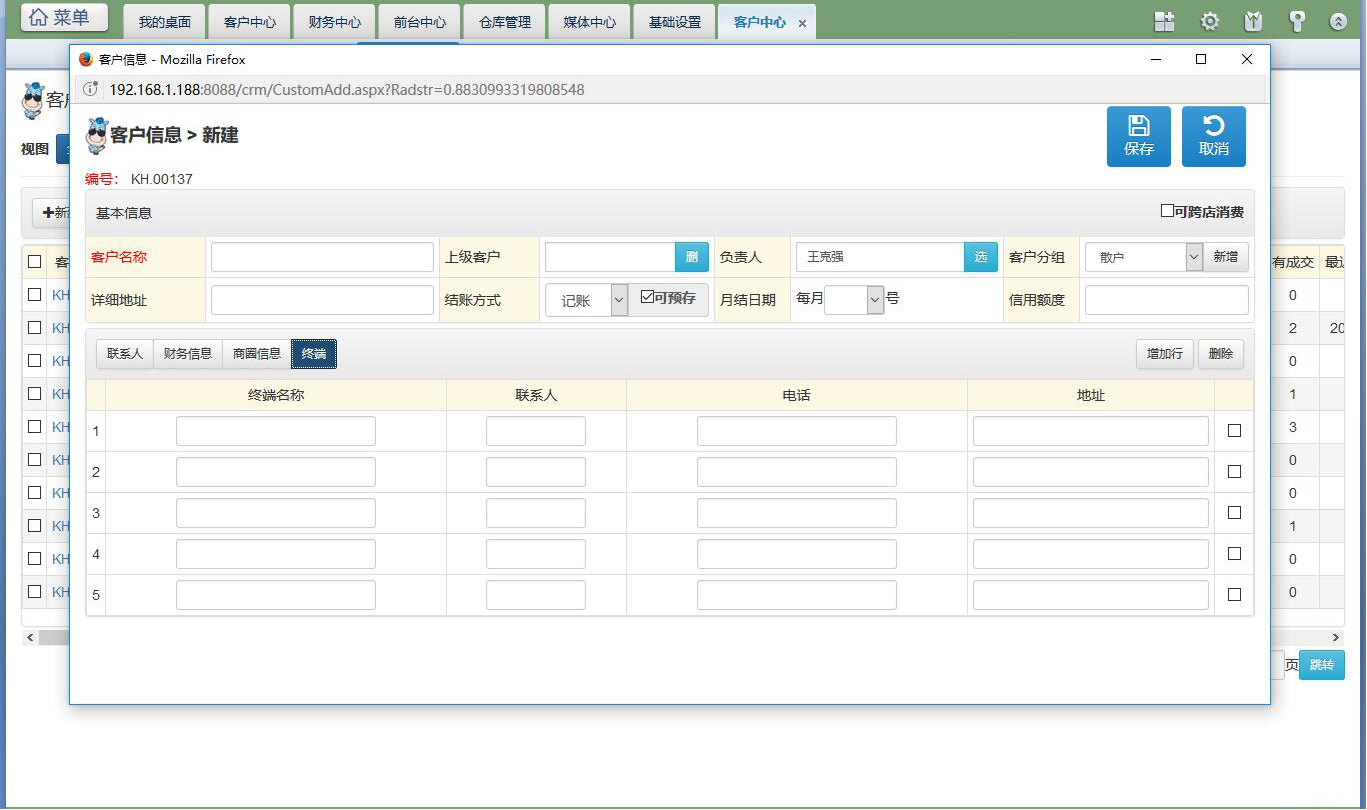Viewport: 1367px width, 810px height.
Task: Check the row 5 terminal checkbox
Action: click(1234, 594)
